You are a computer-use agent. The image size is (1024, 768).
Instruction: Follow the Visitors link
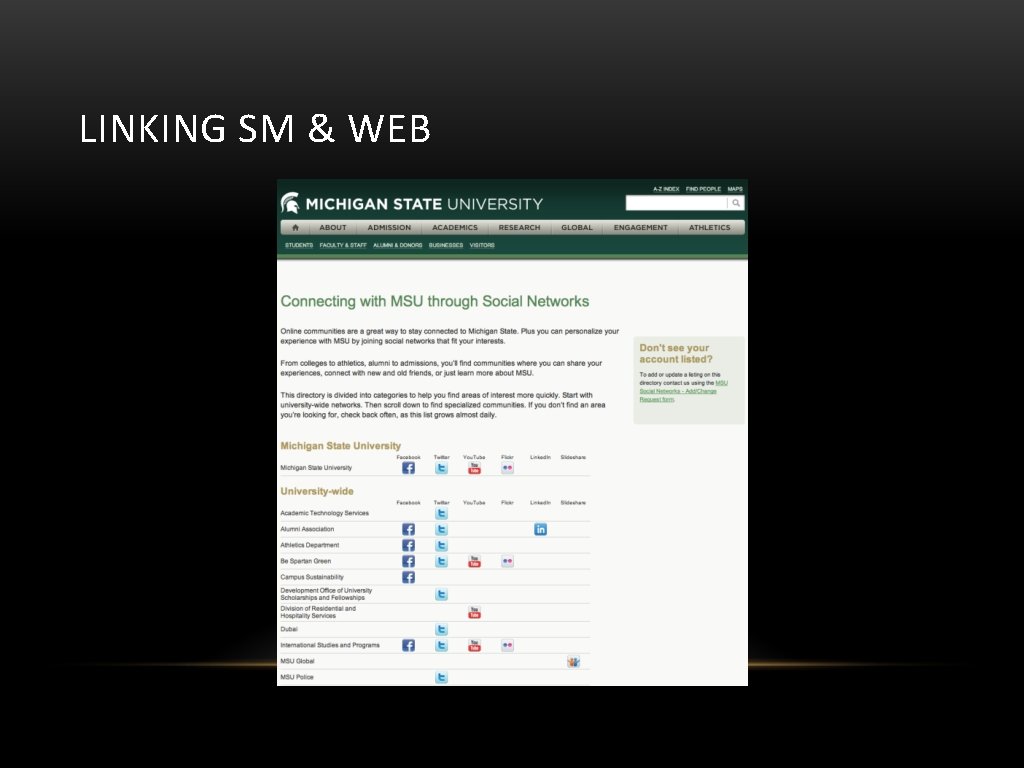482,246
